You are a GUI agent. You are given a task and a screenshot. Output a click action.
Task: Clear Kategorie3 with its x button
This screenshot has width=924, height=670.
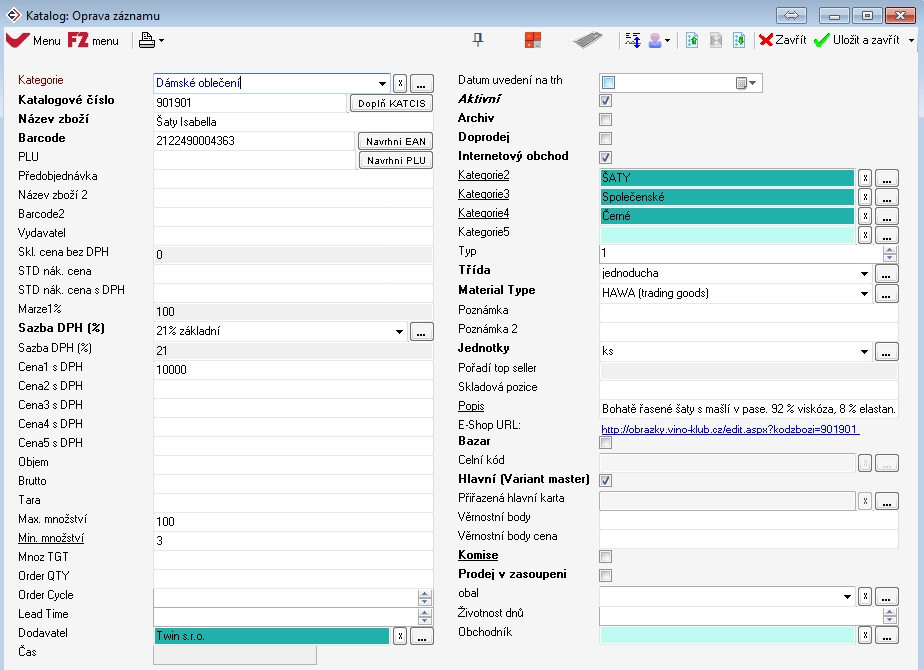[x=864, y=197]
